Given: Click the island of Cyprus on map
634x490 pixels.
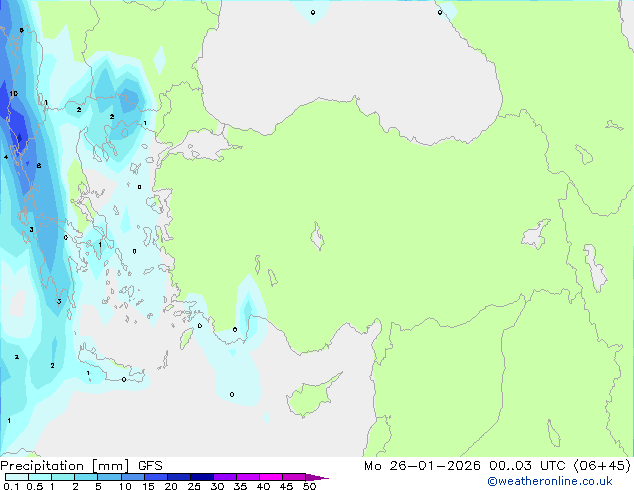Looking at the screenshot, I should click(x=309, y=398).
